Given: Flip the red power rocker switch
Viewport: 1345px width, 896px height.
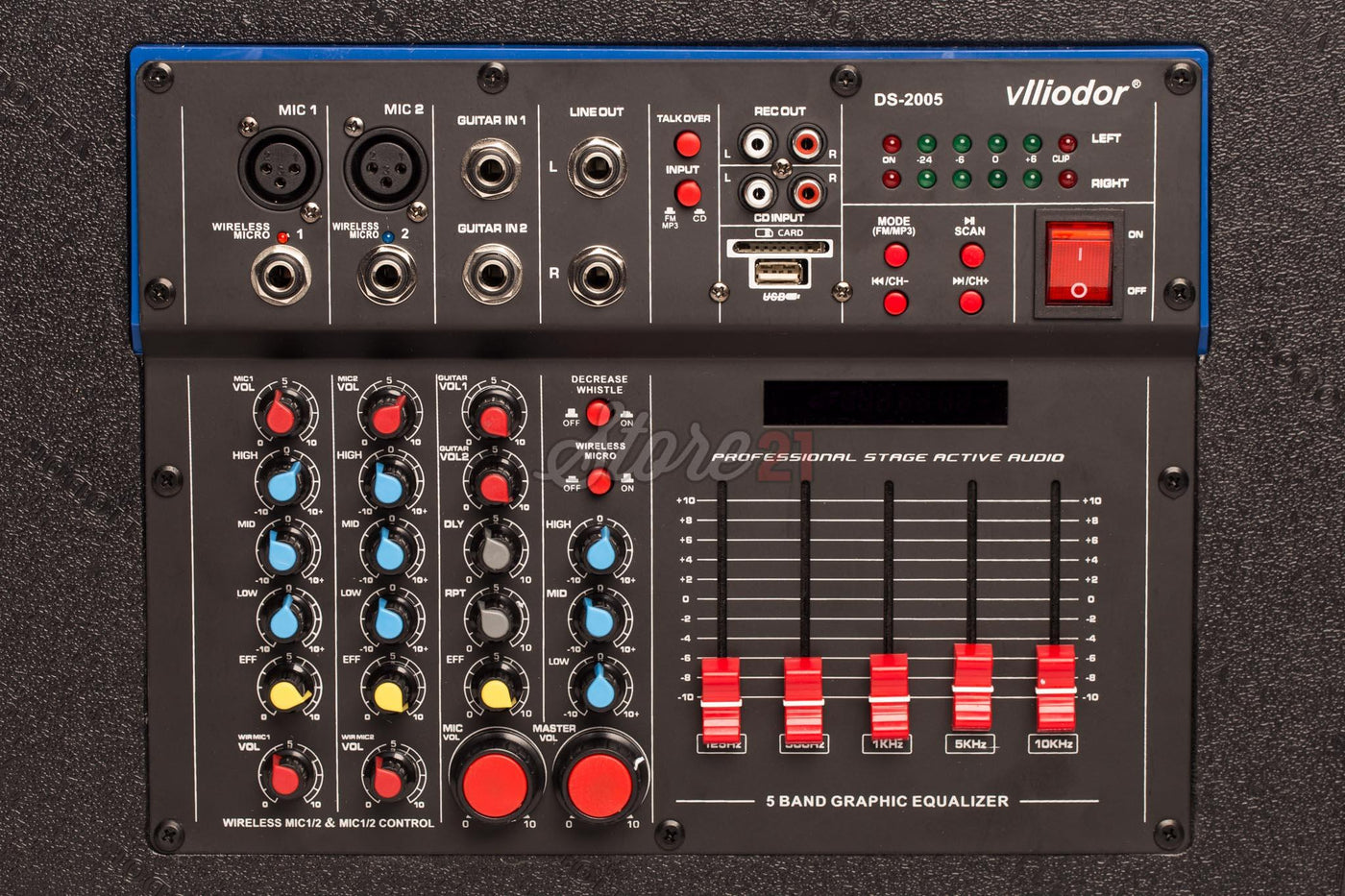Looking at the screenshot, I should pos(1078,263).
